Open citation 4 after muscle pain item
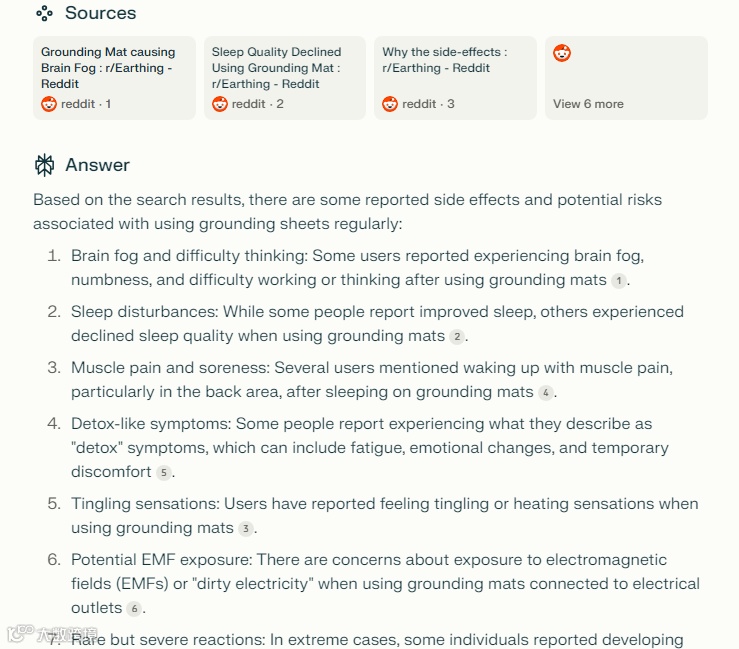 (x=545, y=393)
